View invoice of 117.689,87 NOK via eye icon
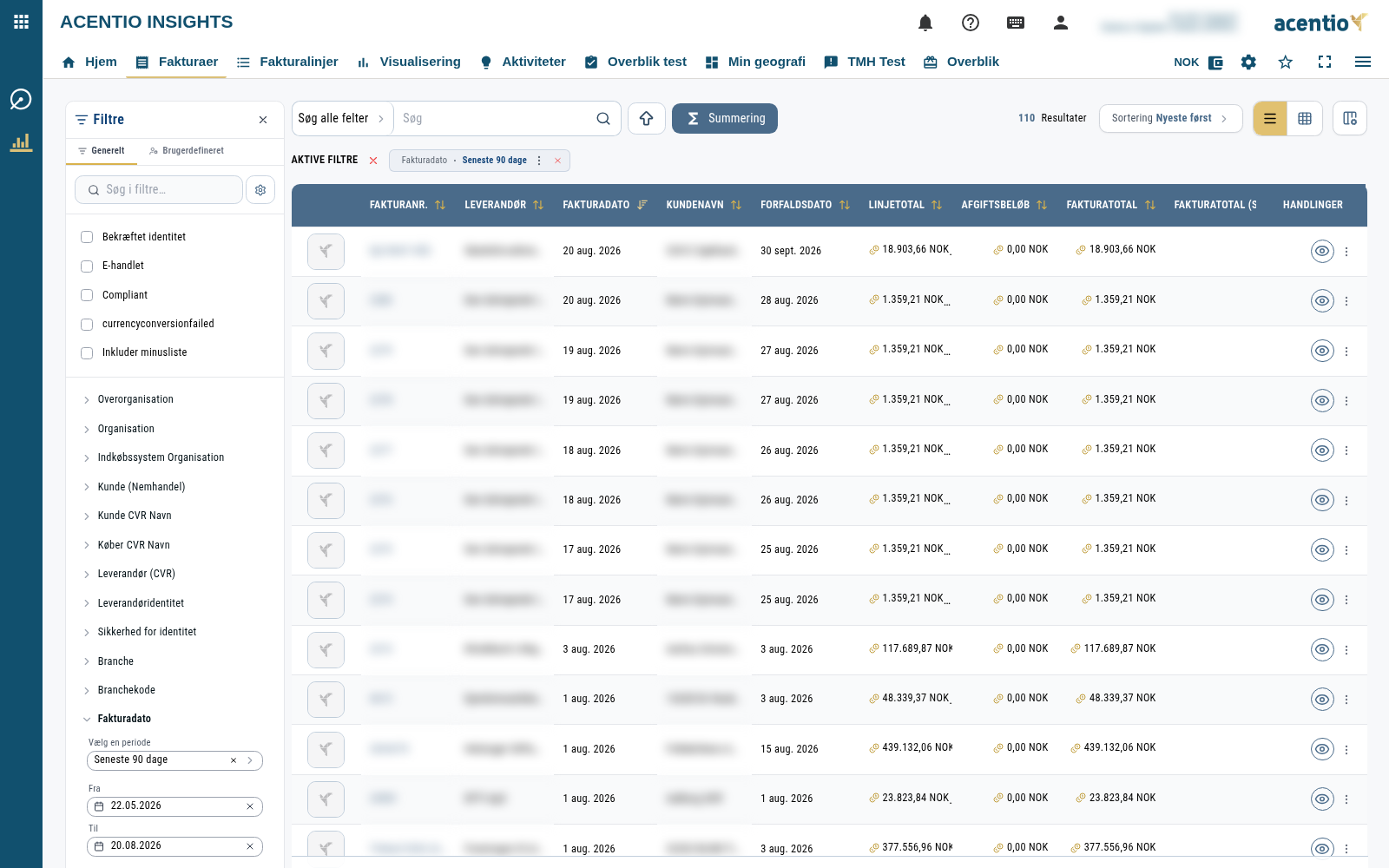The width and height of the screenshot is (1389, 868). (1322, 650)
